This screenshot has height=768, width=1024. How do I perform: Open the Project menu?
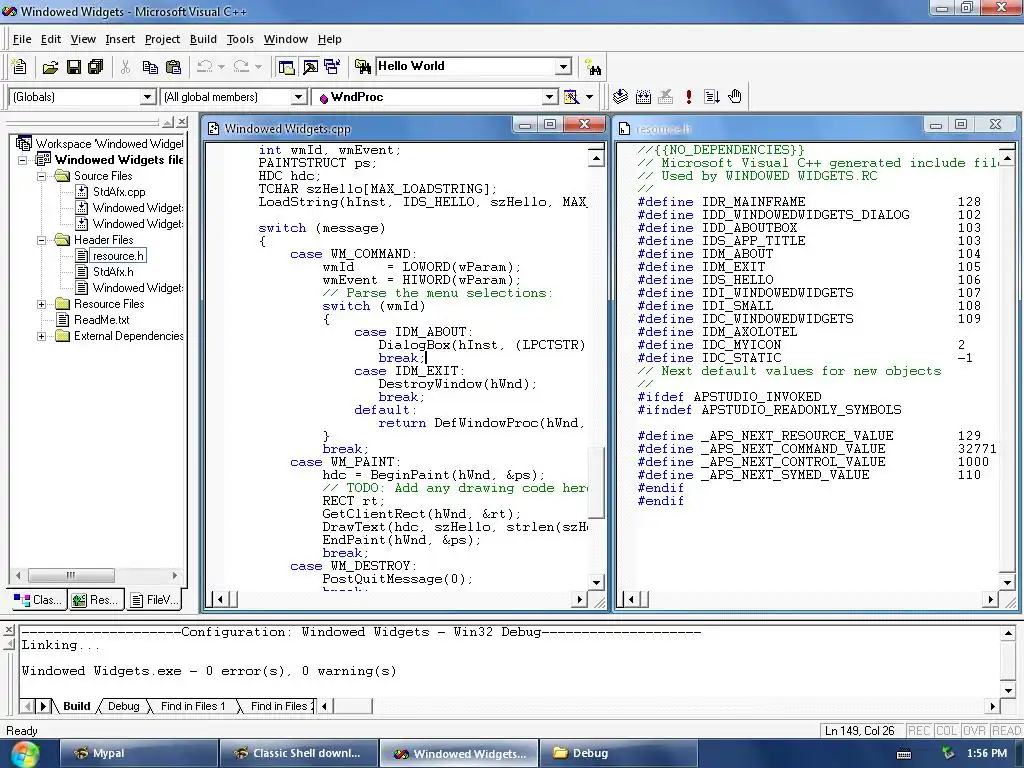click(162, 39)
